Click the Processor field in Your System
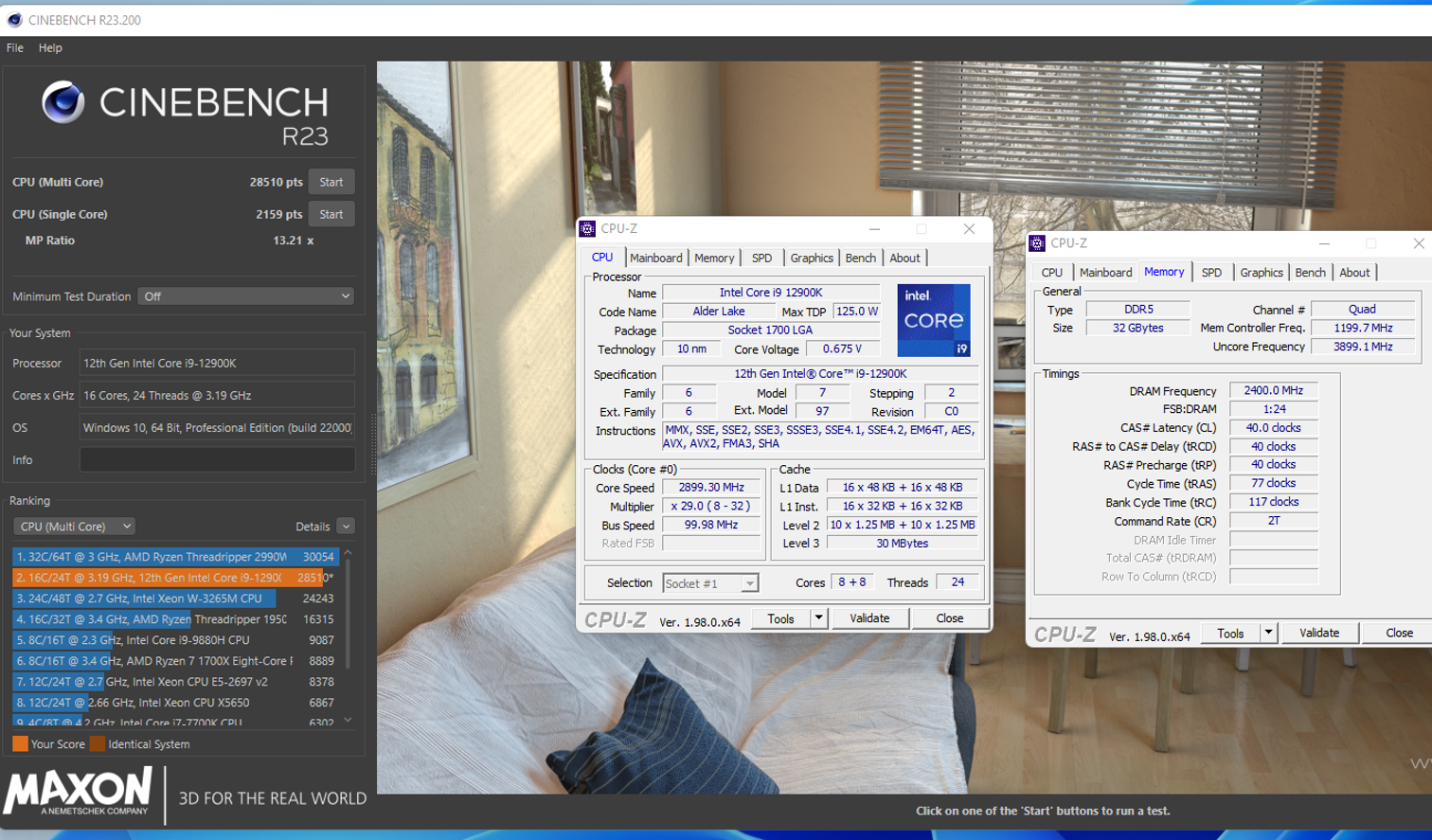The height and width of the screenshot is (840, 1432). pos(218,364)
